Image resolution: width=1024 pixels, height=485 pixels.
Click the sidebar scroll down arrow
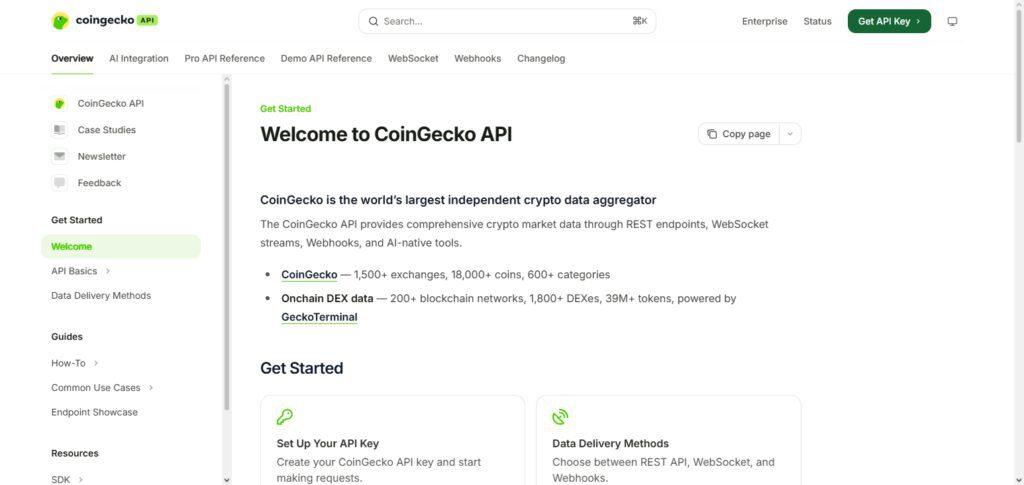pyautogui.click(x=227, y=480)
